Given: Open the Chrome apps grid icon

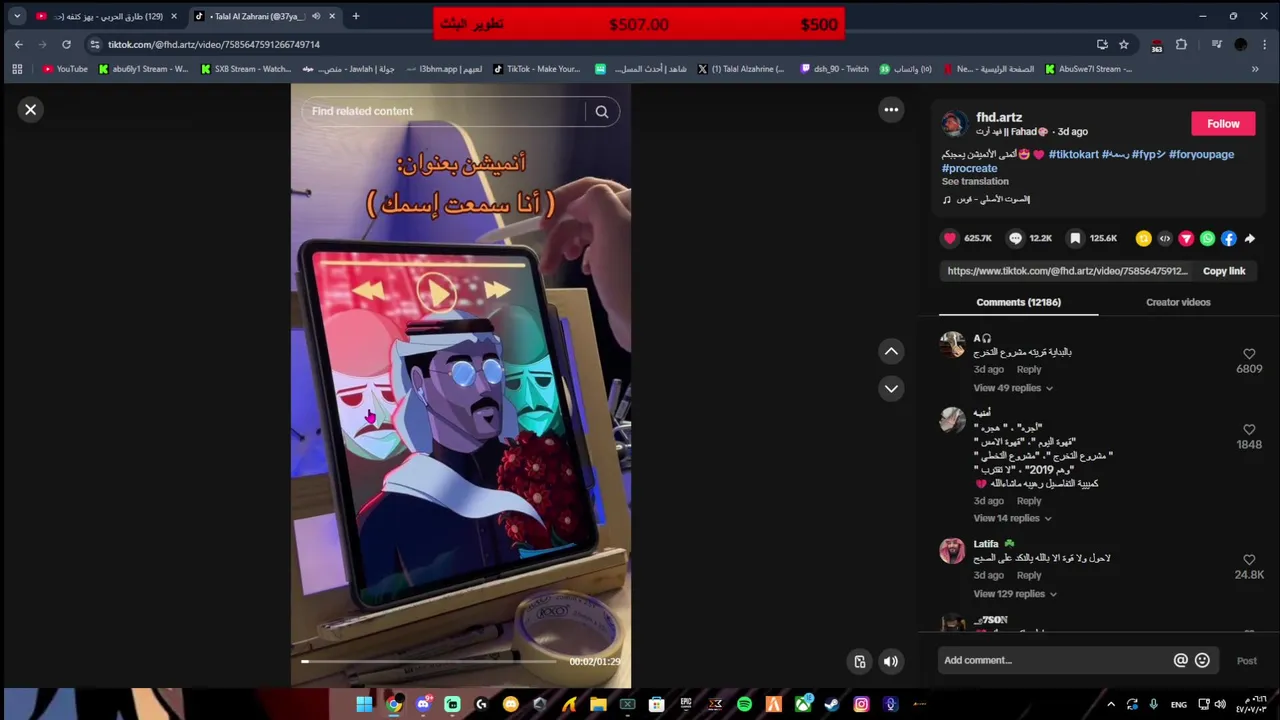Looking at the screenshot, I should coord(17,69).
